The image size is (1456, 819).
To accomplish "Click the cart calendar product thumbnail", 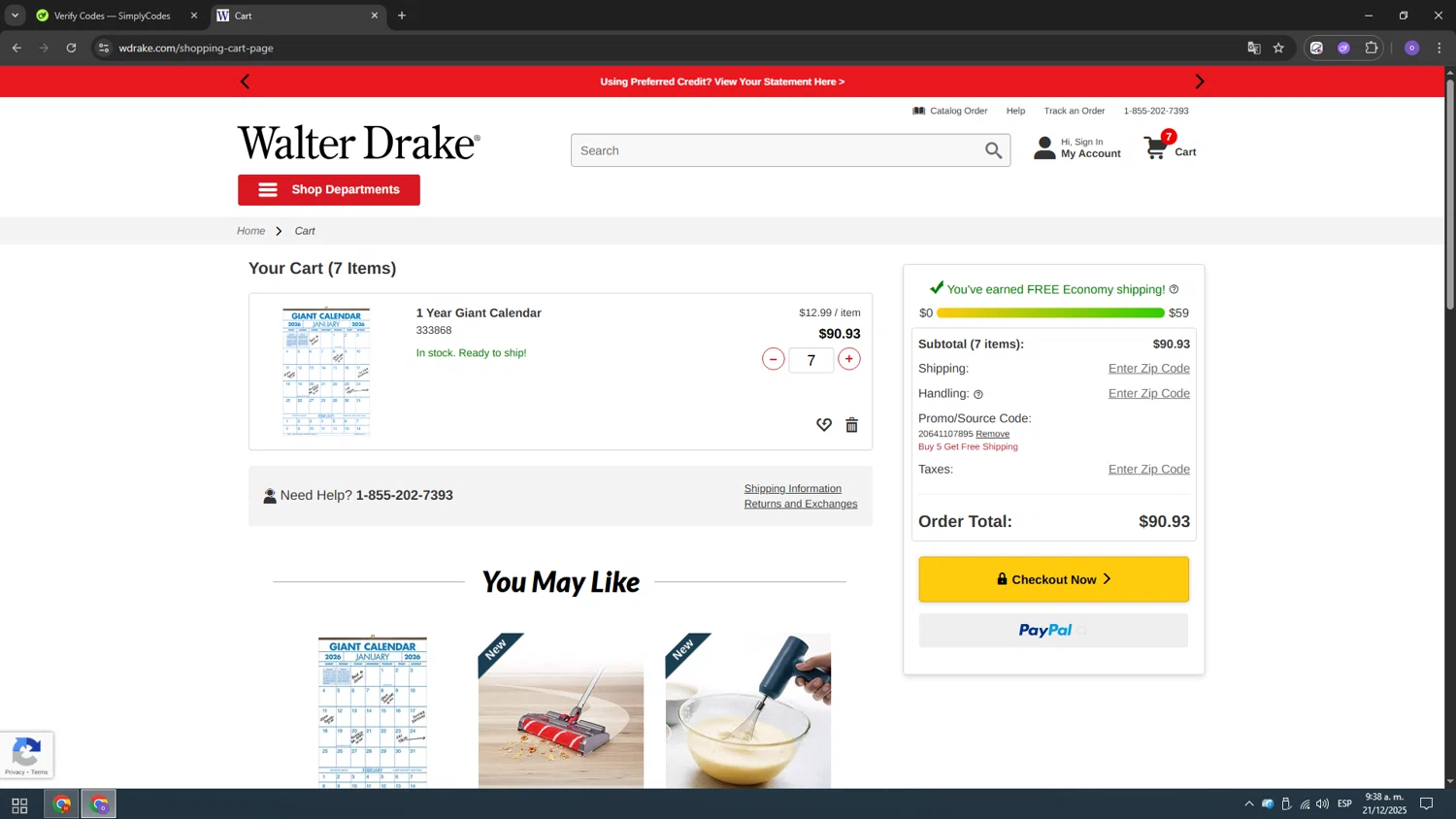I will tap(326, 371).
